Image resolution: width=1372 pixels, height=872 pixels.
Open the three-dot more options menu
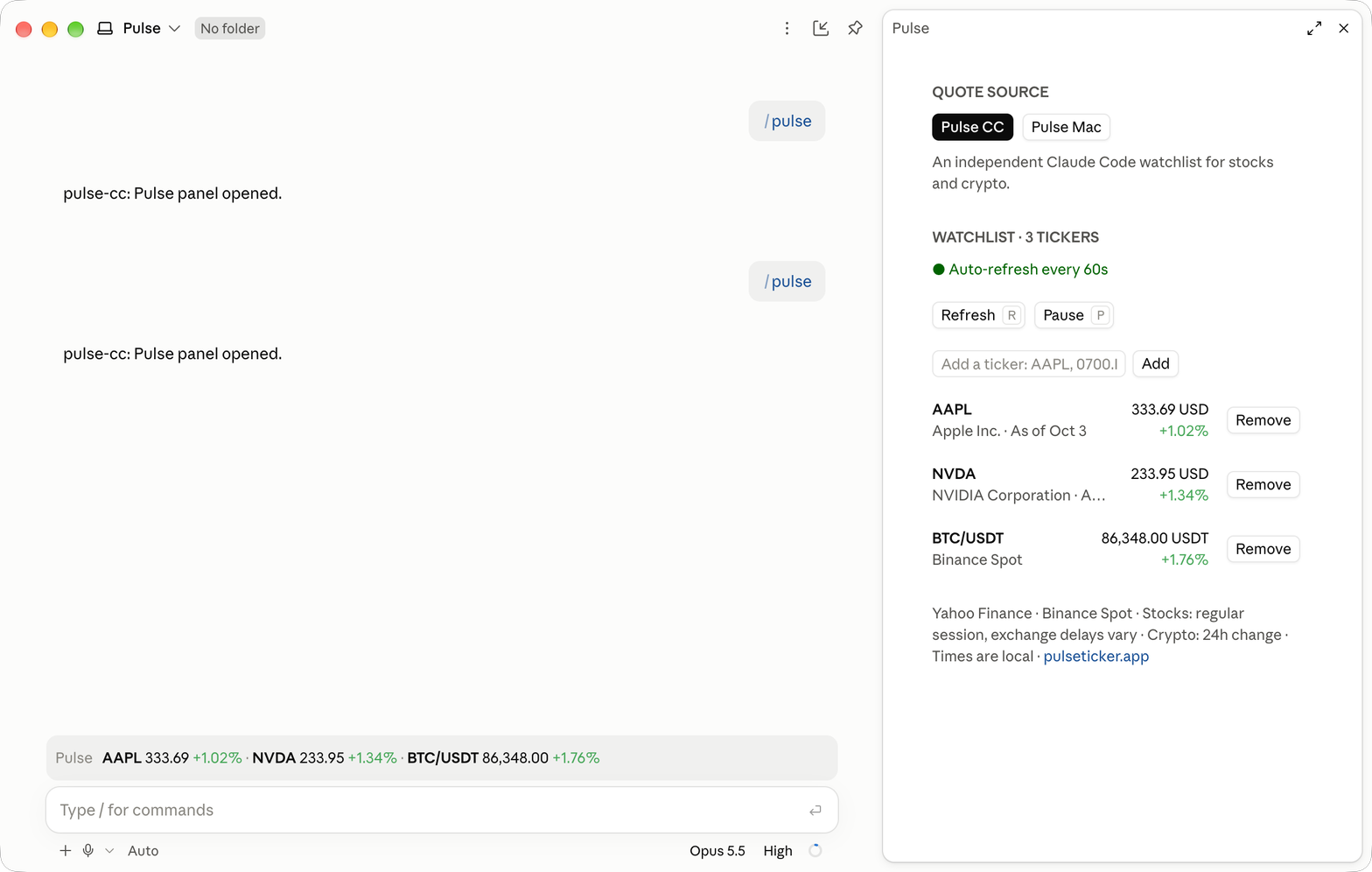pyautogui.click(x=787, y=28)
